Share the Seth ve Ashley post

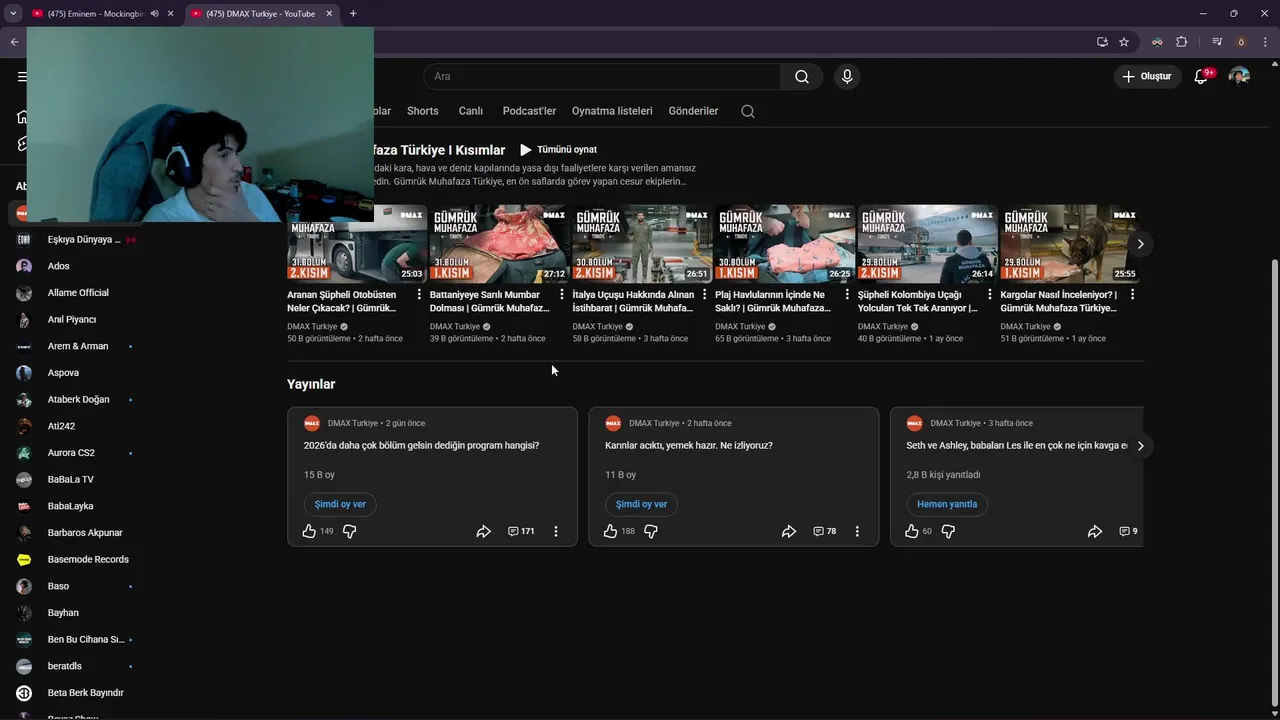pos(1095,531)
